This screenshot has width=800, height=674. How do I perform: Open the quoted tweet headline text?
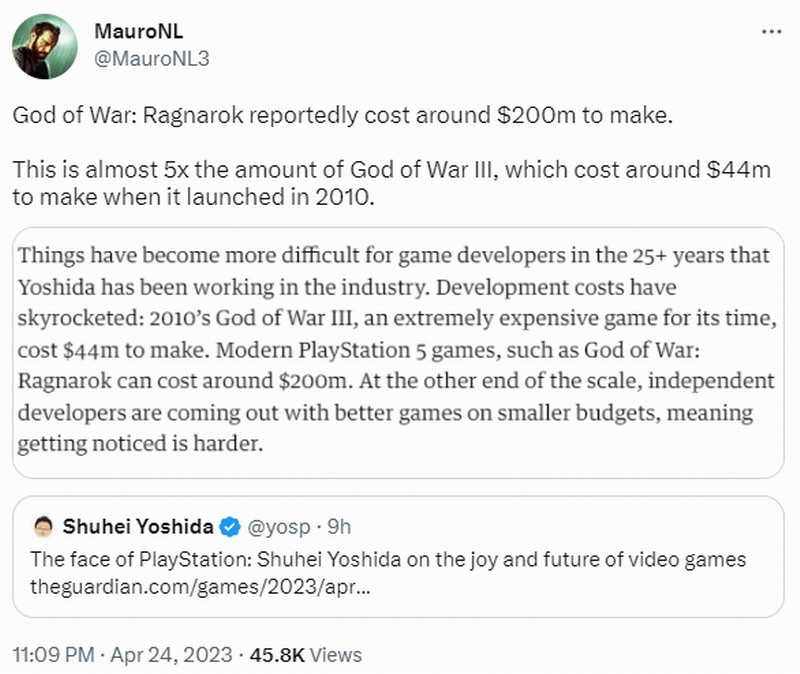click(388, 560)
